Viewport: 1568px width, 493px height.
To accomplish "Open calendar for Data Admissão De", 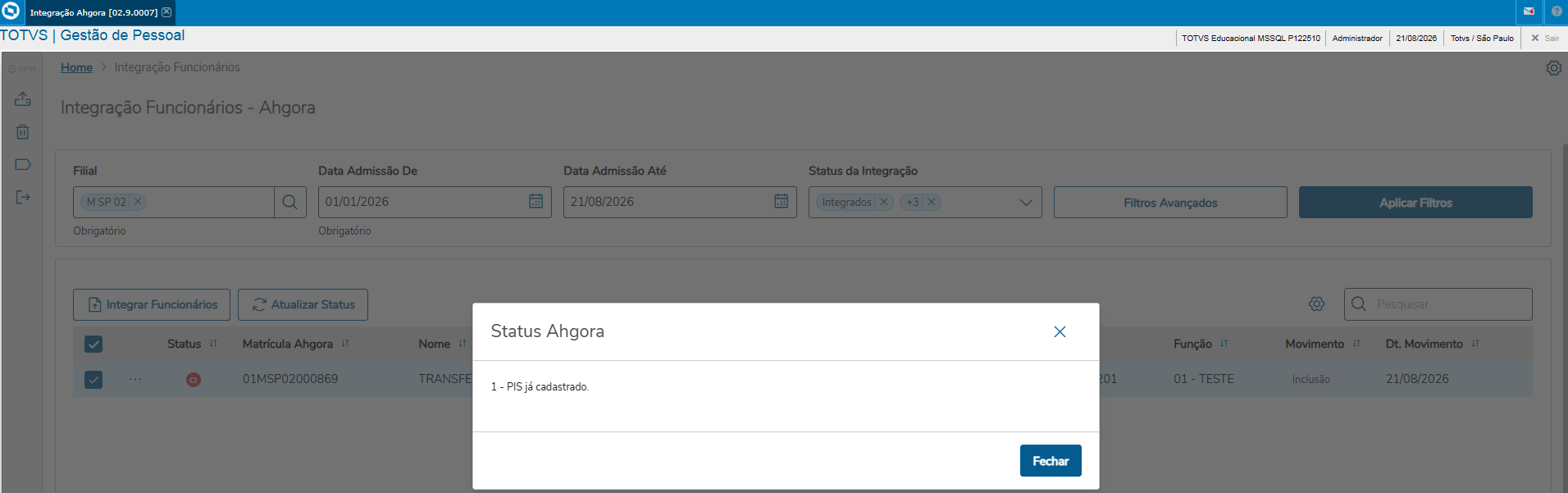I will coord(536,201).
